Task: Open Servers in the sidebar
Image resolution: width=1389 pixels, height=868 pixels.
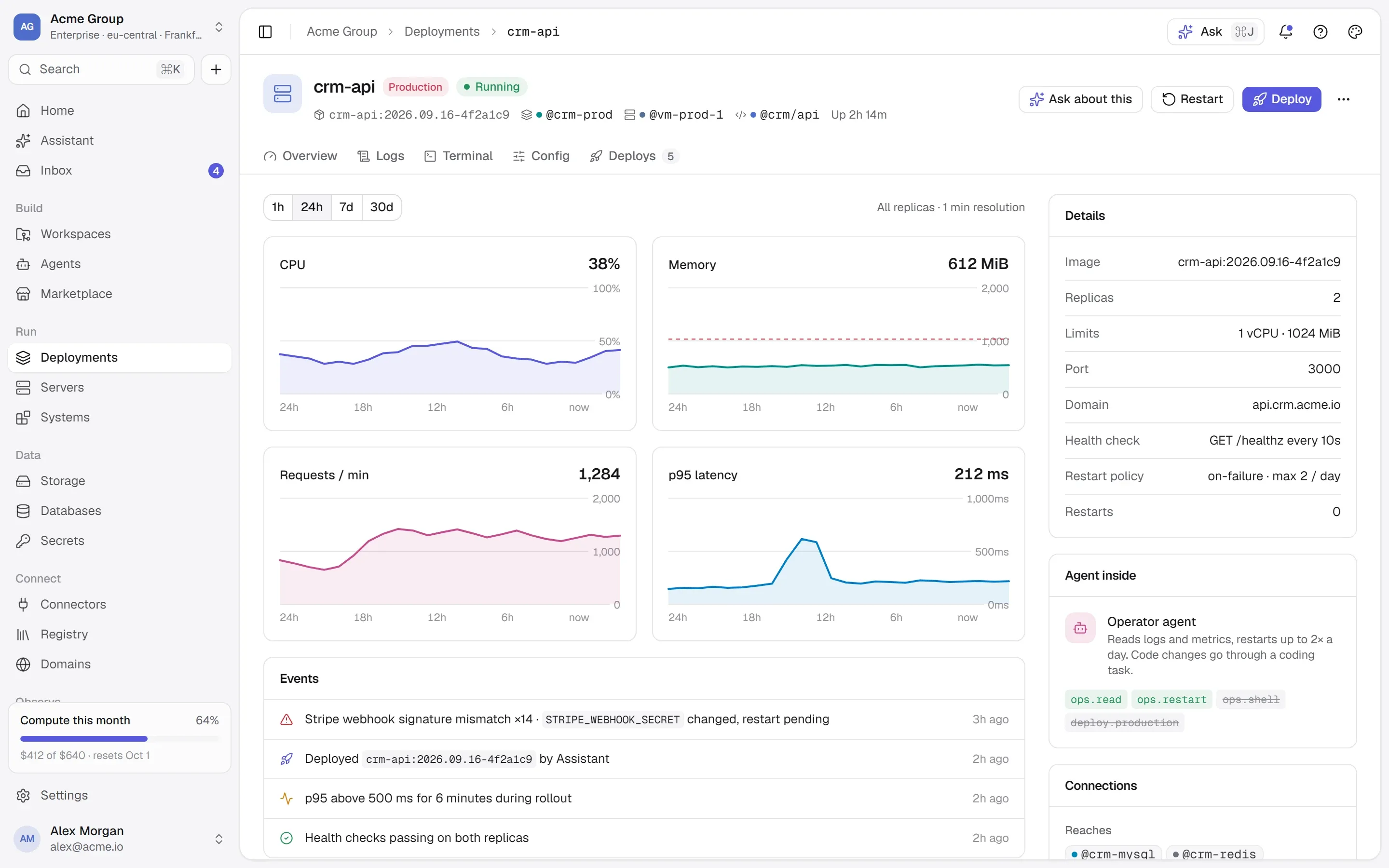Action: (120, 388)
